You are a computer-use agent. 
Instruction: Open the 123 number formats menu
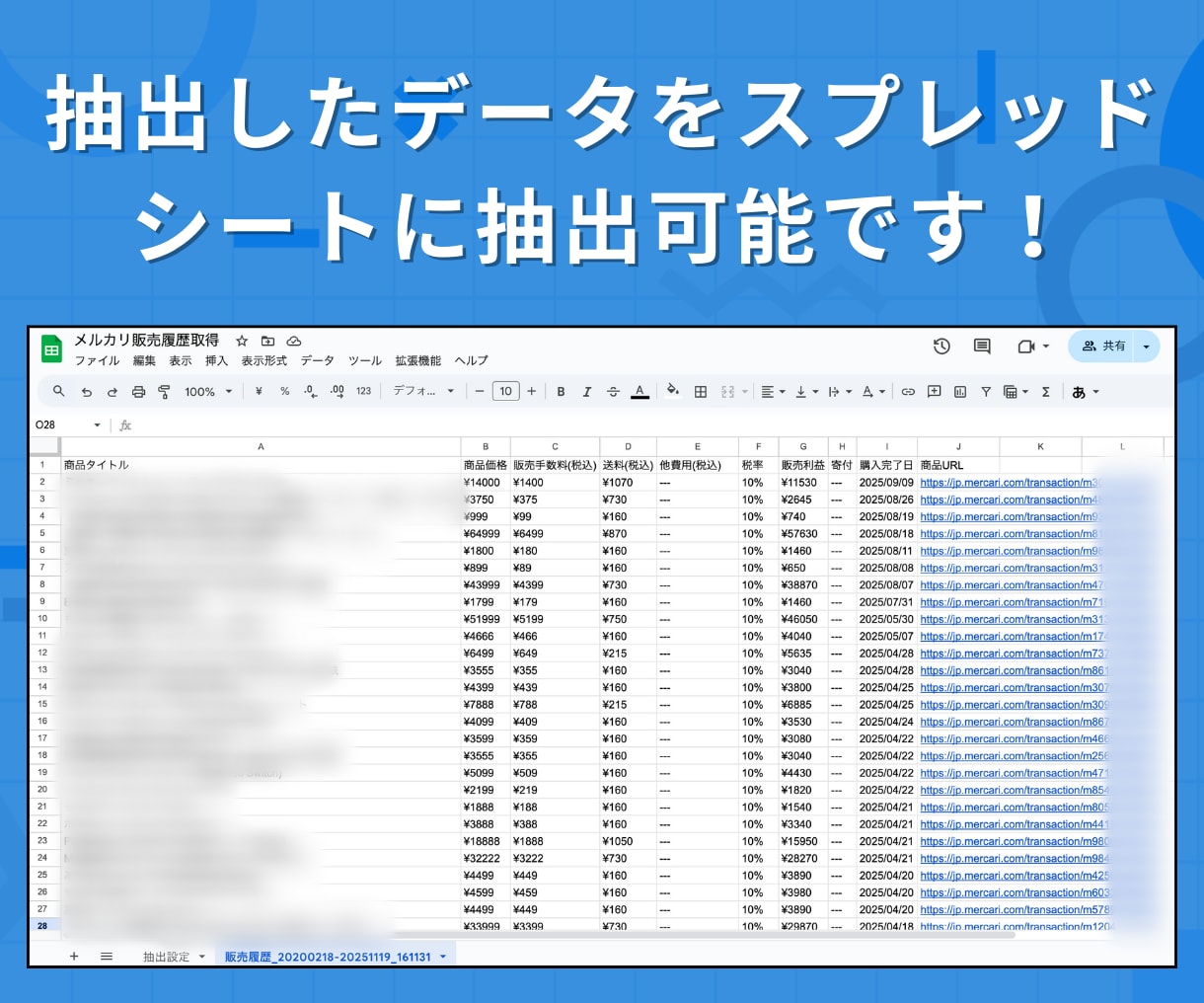coord(364,392)
